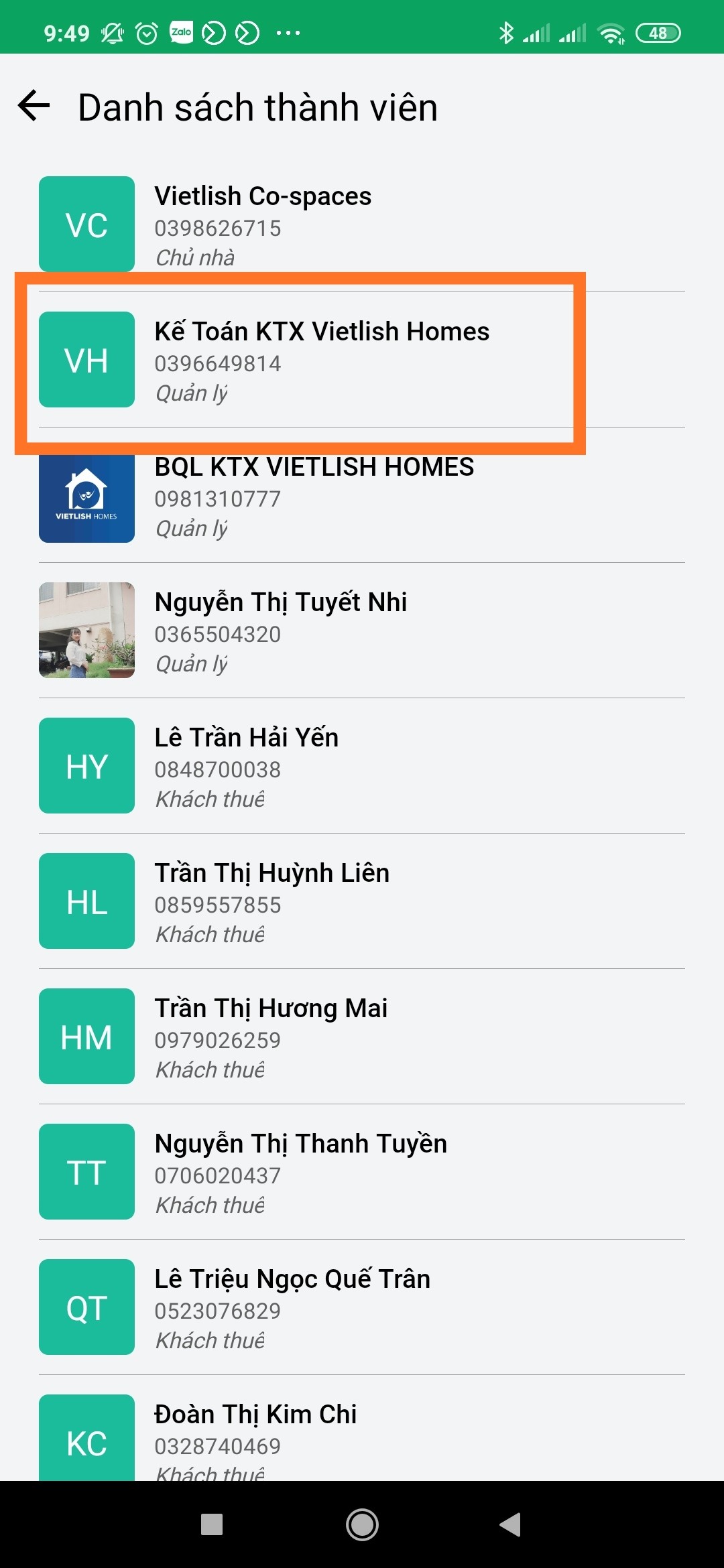Select tenant Lê Trần Hải Yến

362,766
